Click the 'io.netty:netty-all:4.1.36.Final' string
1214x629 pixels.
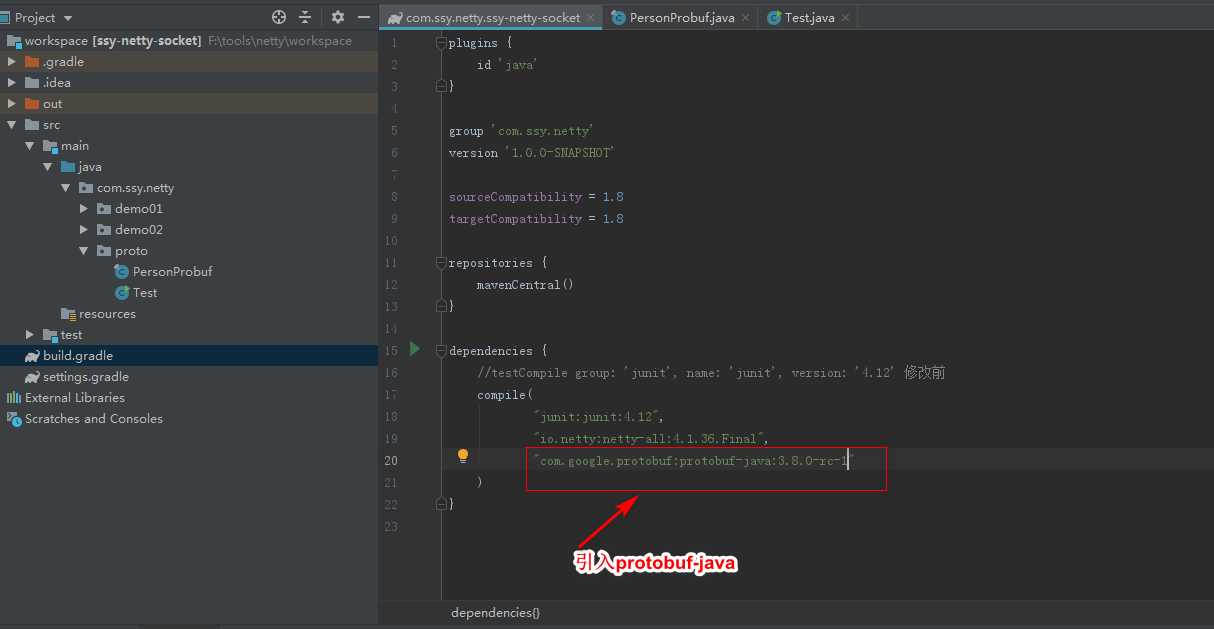[650, 438]
